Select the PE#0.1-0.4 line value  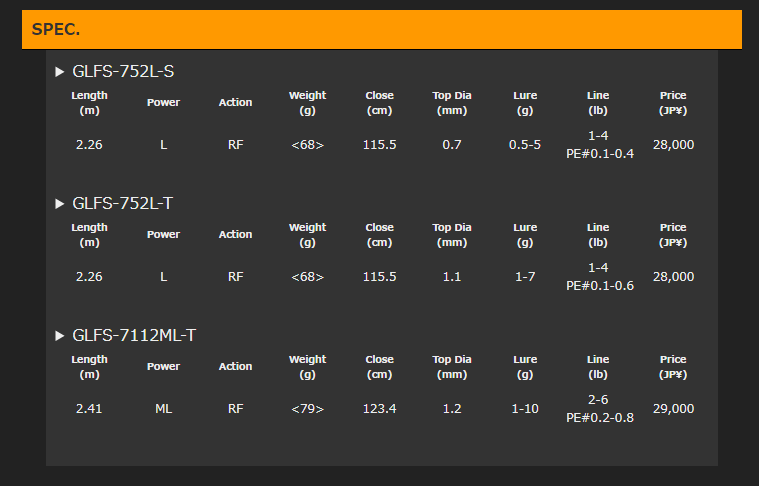point(600,154)
